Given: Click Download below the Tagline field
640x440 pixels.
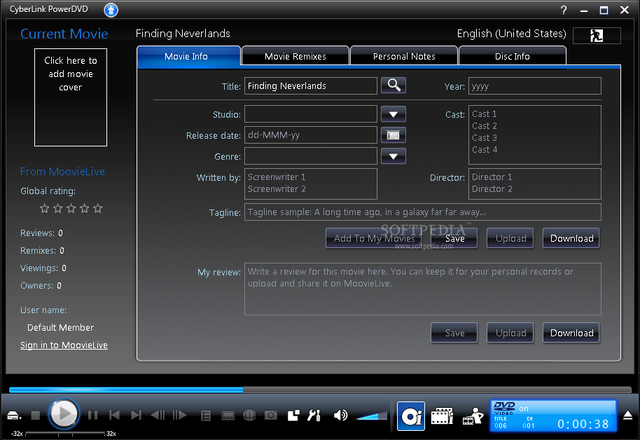Looking at the screenshot, I should 571,238.
